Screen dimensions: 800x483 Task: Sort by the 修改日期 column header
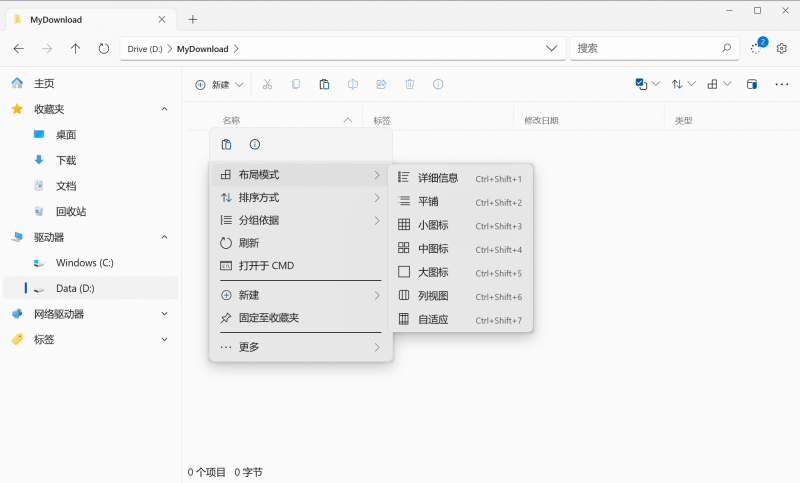point(541,120)
